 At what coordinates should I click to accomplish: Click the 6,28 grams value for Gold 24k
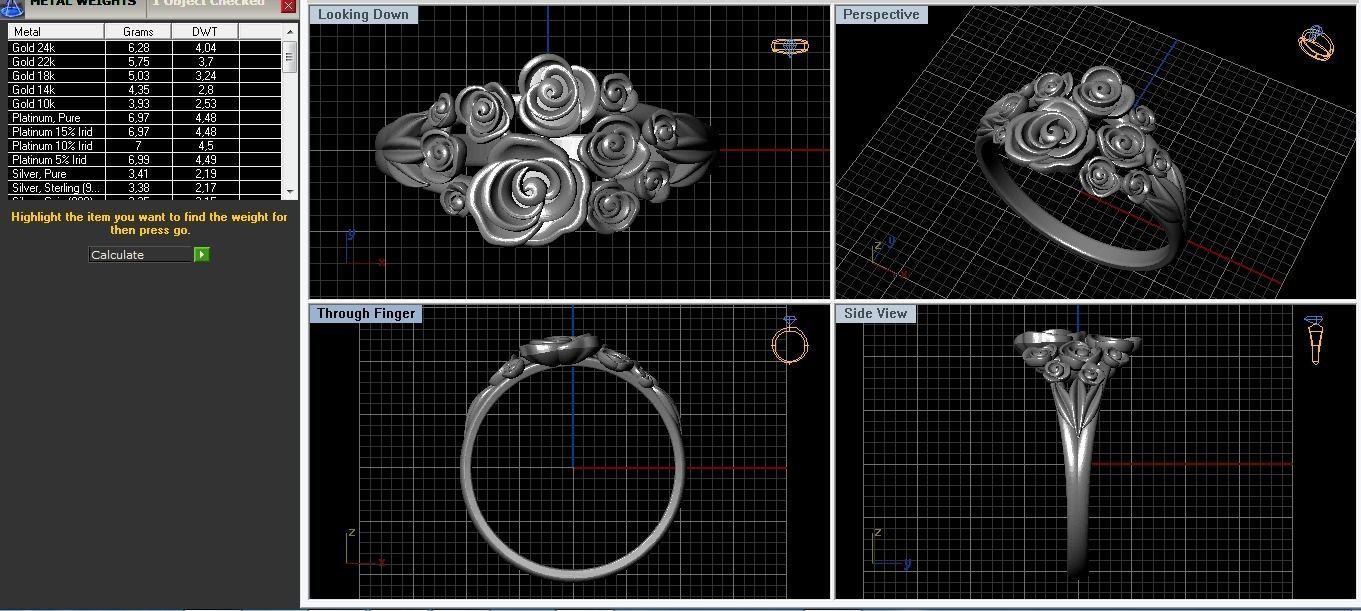click(139, 48)
